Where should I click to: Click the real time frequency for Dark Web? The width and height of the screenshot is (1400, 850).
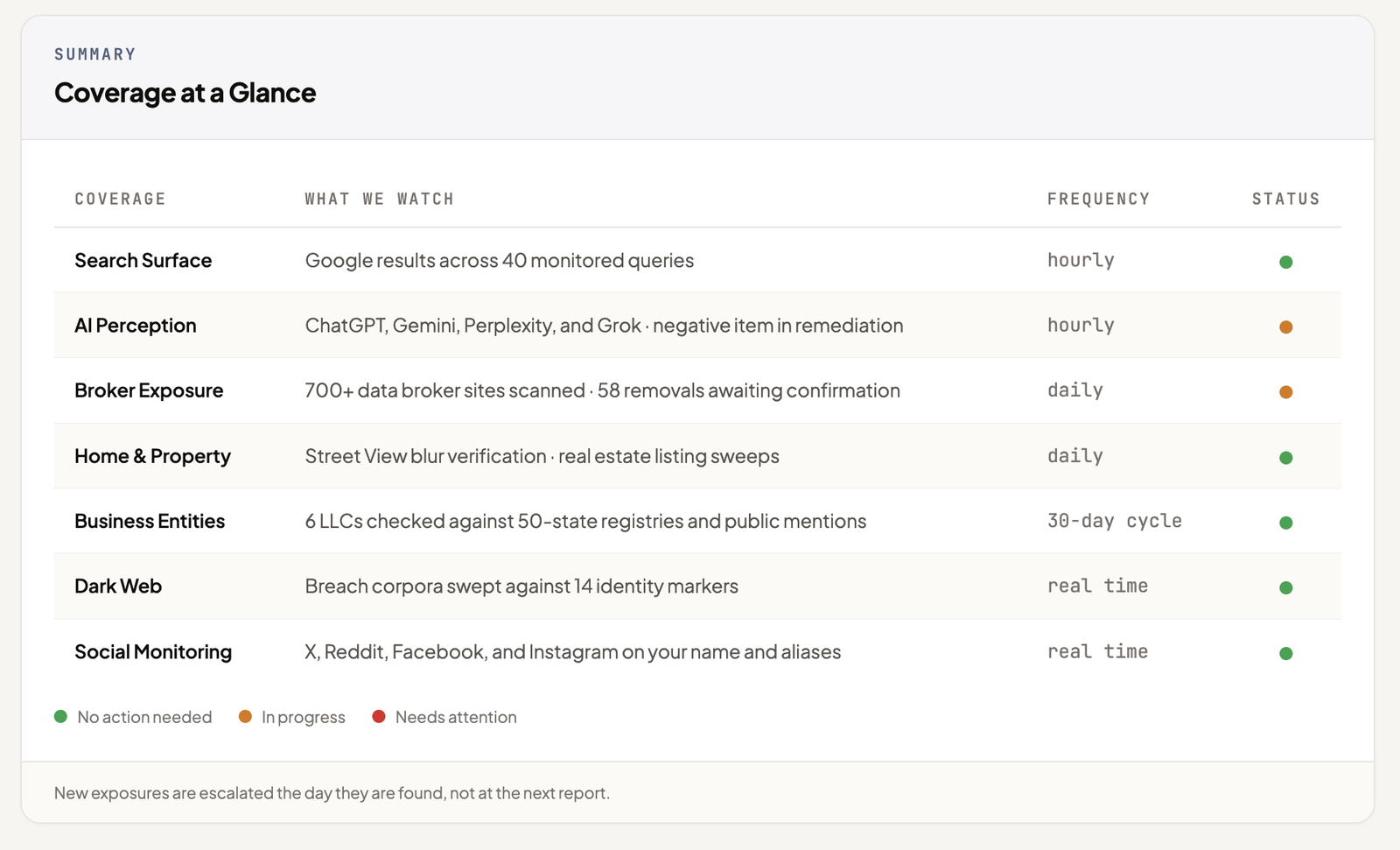[x=1098, y=586]
